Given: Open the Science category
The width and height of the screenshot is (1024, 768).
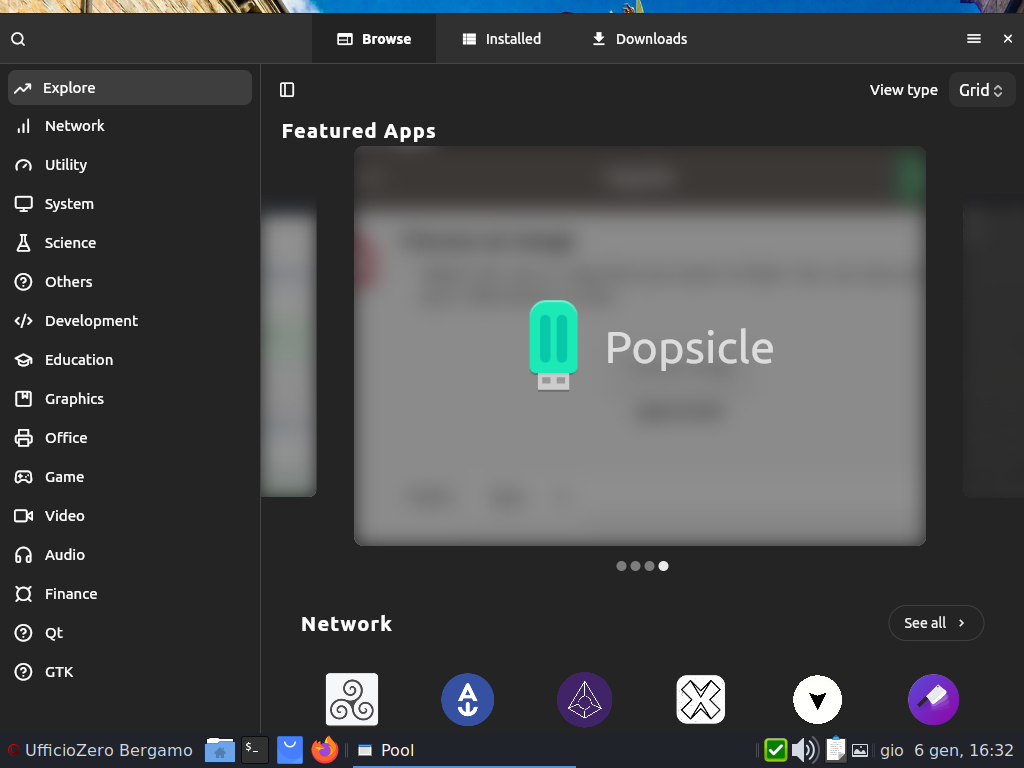Looking at the screenshot, I should coord(70,243).
